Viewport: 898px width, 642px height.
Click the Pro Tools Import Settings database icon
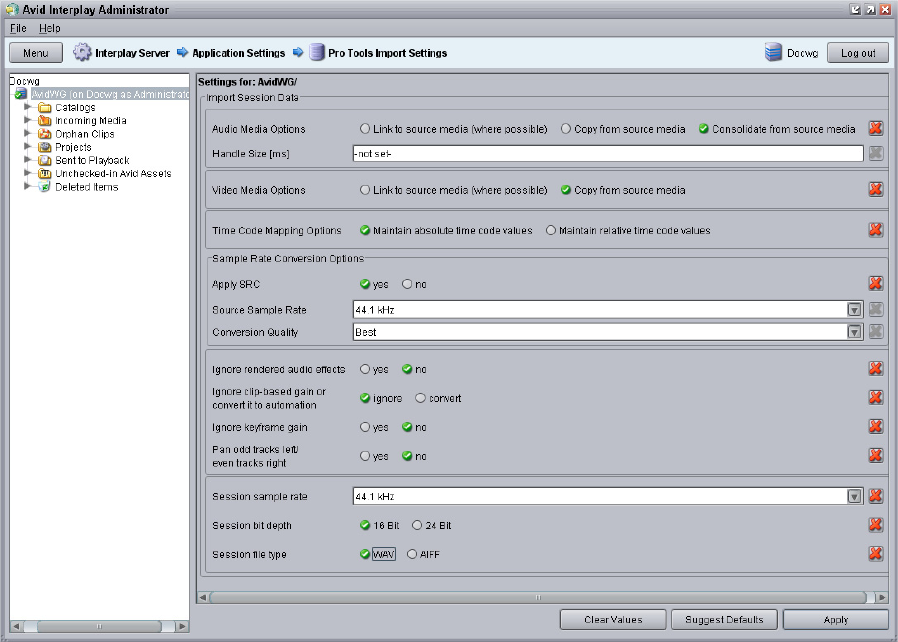(x=317, y=52)
